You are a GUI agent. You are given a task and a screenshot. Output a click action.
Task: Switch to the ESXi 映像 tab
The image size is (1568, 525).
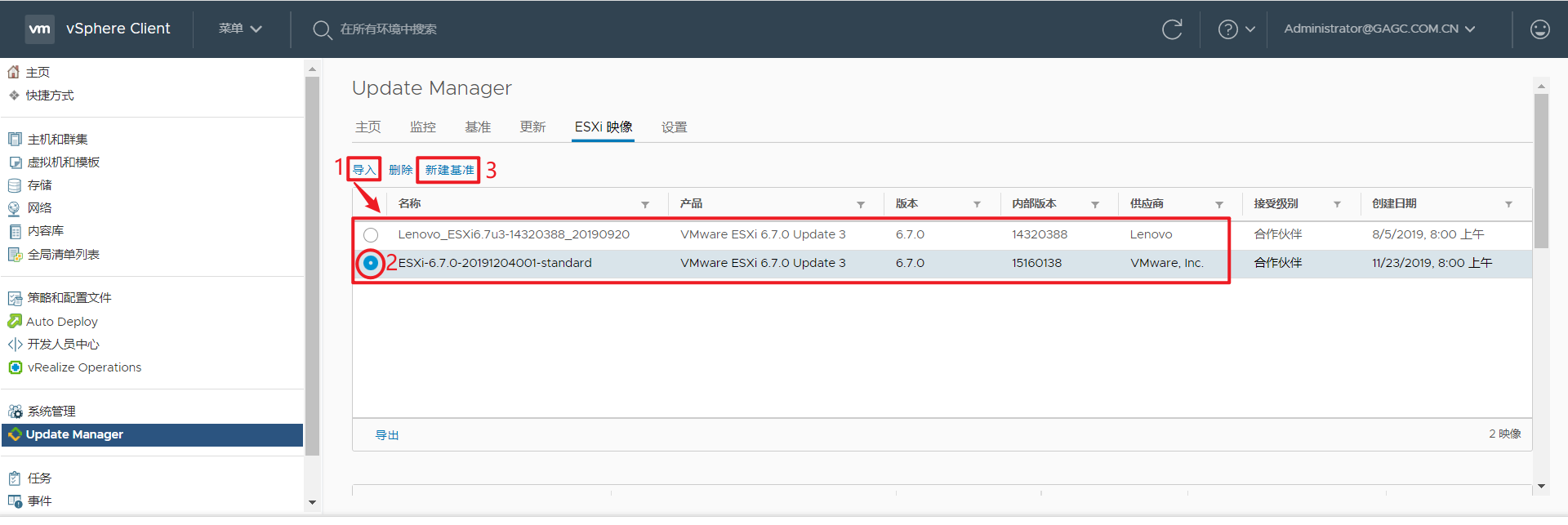604,127
